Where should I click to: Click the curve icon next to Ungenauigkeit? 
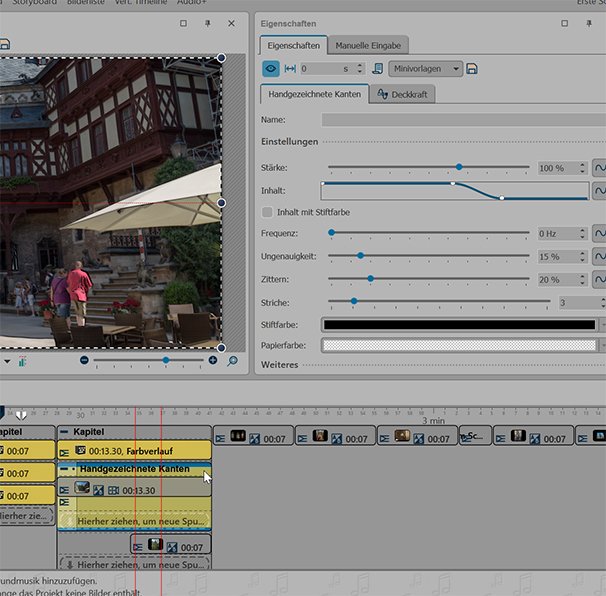(599, 256)
